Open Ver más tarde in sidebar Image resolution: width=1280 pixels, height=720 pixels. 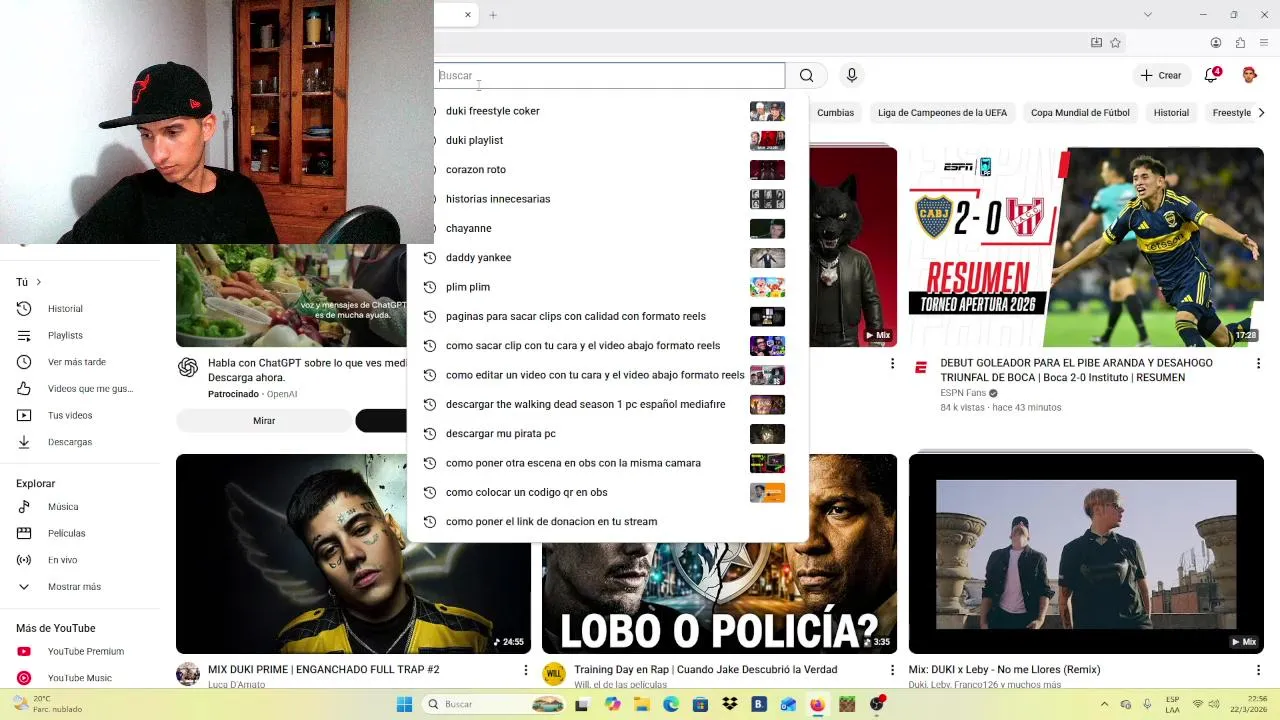pos(80,362)
